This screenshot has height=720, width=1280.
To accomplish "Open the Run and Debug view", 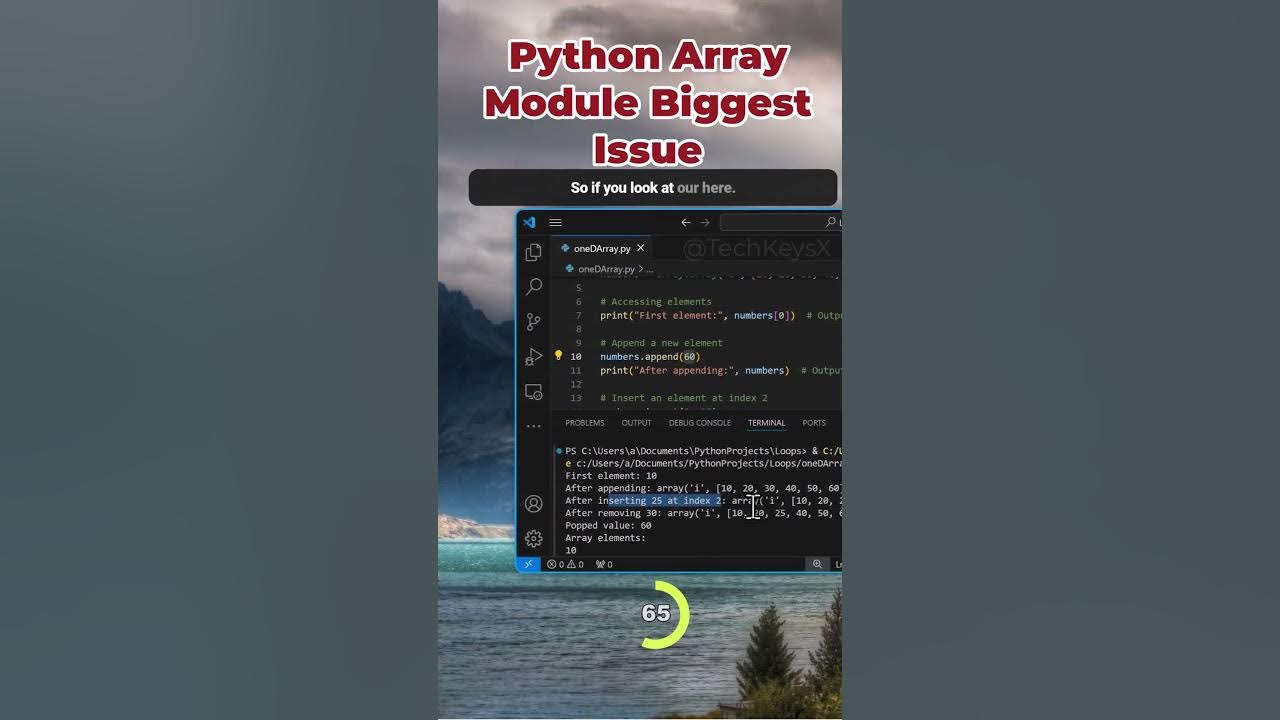I will 534,357.
